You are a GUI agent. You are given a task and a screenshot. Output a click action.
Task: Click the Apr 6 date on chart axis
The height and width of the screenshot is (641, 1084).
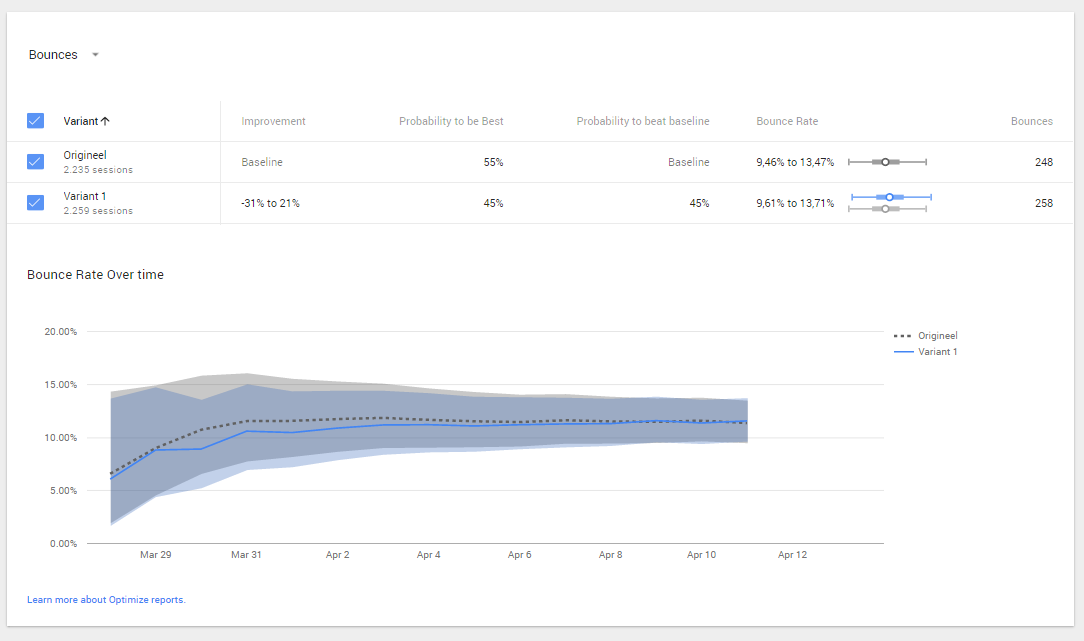(519, 554)
